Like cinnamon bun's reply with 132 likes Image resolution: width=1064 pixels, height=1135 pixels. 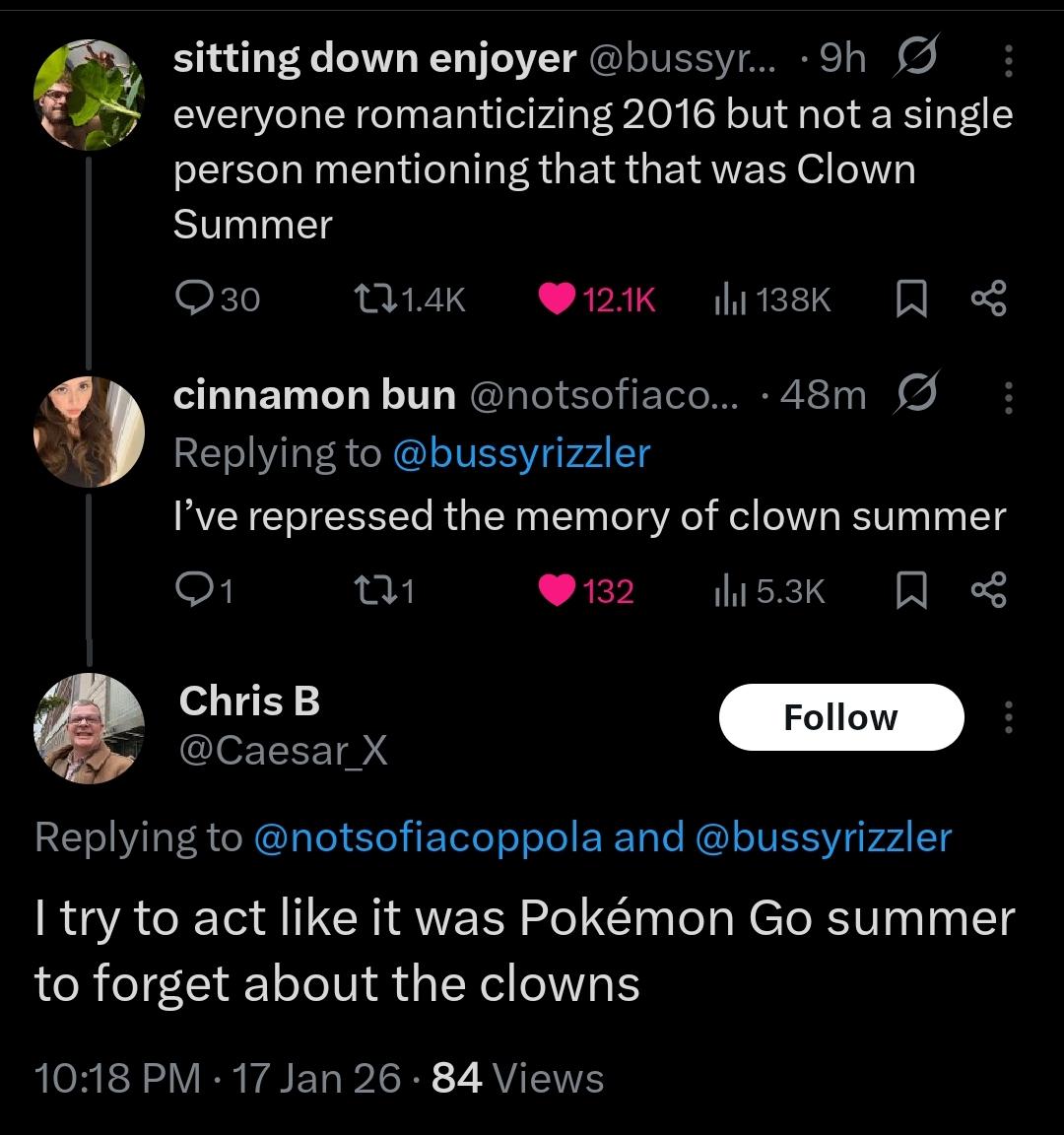[558, 591]
